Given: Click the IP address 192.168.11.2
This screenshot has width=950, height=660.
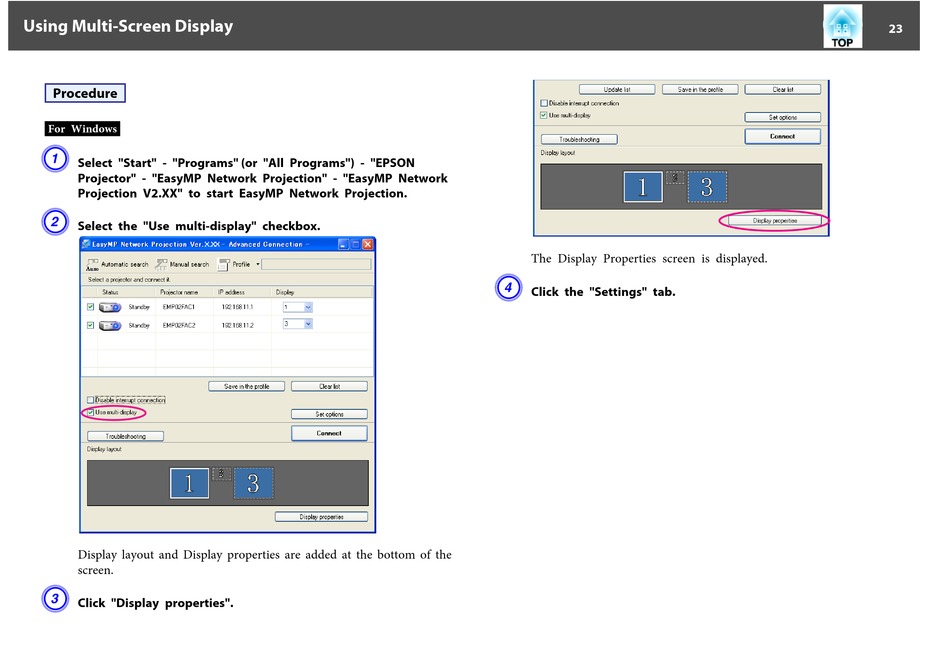Looking at the screenshot, I should click(238, 325).
